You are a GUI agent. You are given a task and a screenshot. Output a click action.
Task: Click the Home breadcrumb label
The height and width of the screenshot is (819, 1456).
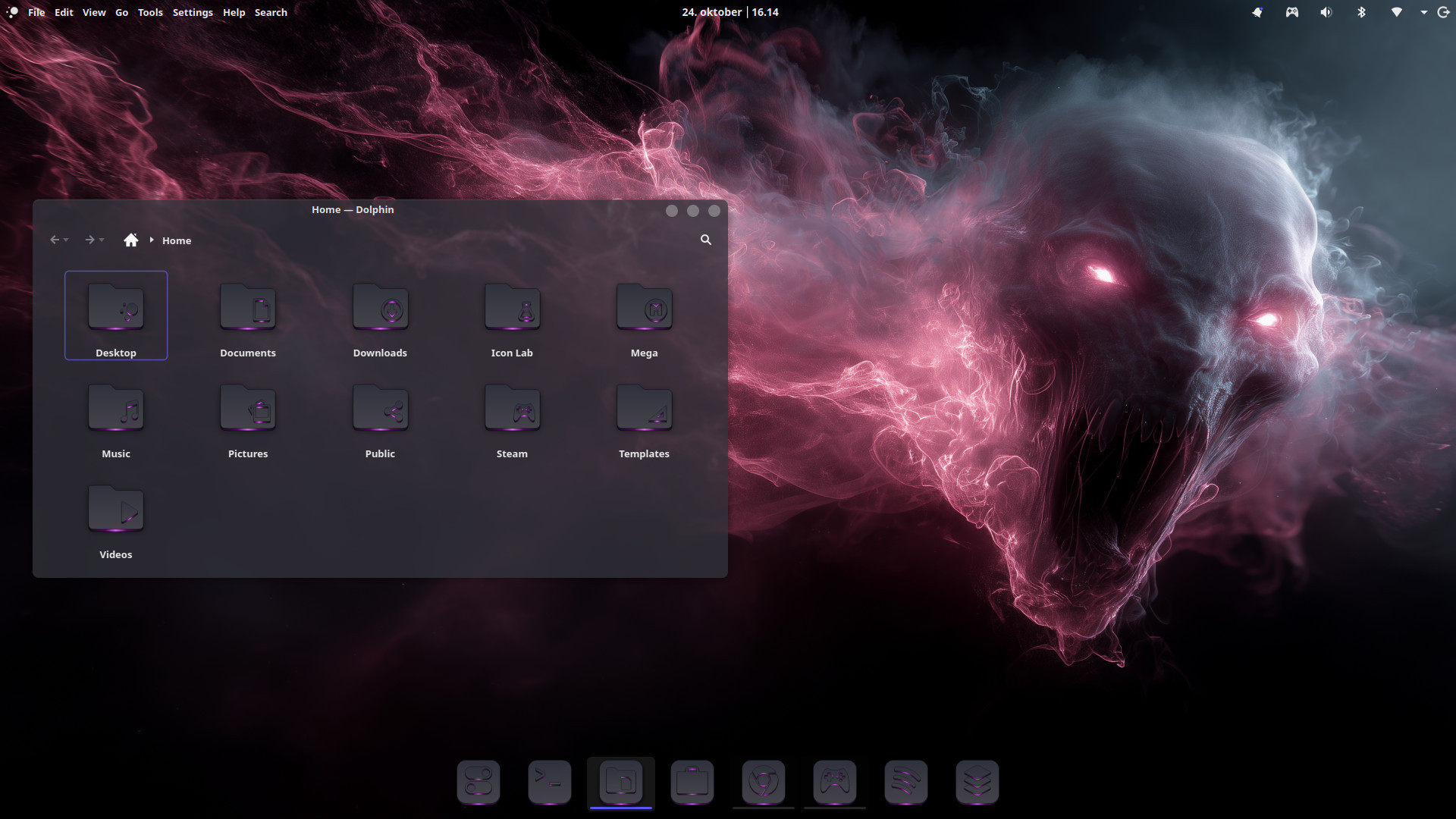(x=177, y=240)
